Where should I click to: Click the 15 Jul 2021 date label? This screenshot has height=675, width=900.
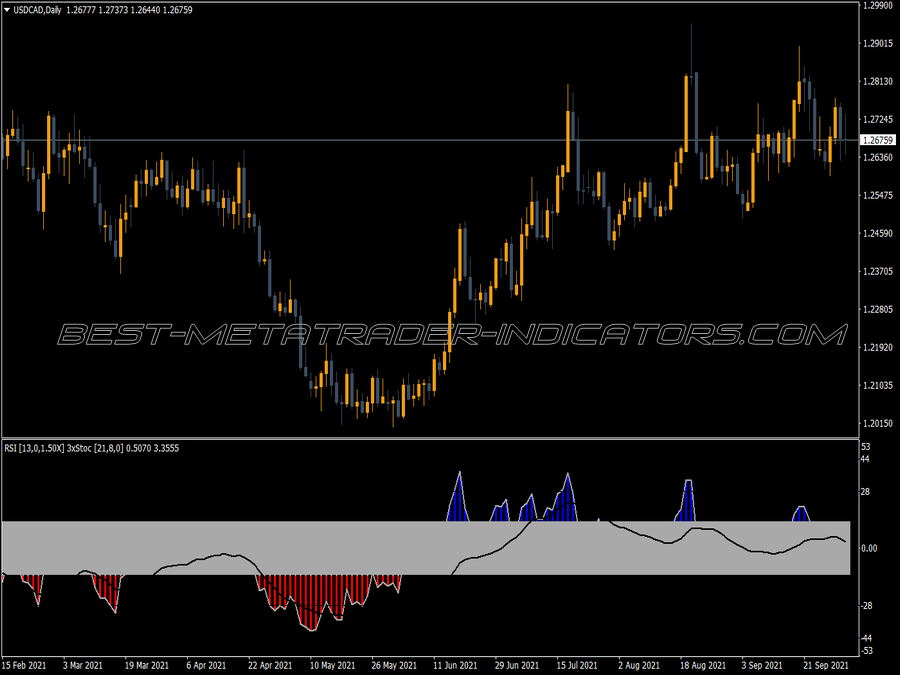pyautogui.click(x=579, y=665)
